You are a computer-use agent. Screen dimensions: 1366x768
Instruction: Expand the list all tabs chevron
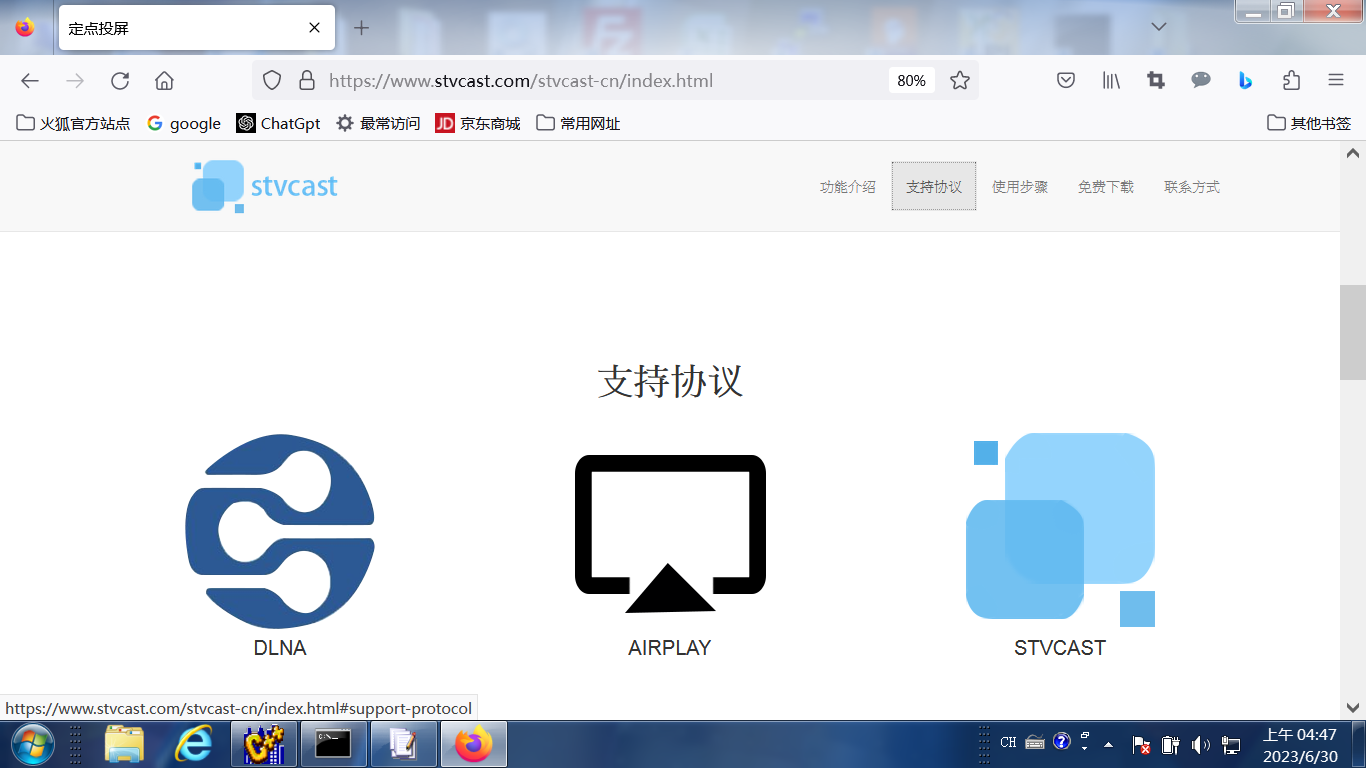pyautogui.click(x=1159, y=27)
